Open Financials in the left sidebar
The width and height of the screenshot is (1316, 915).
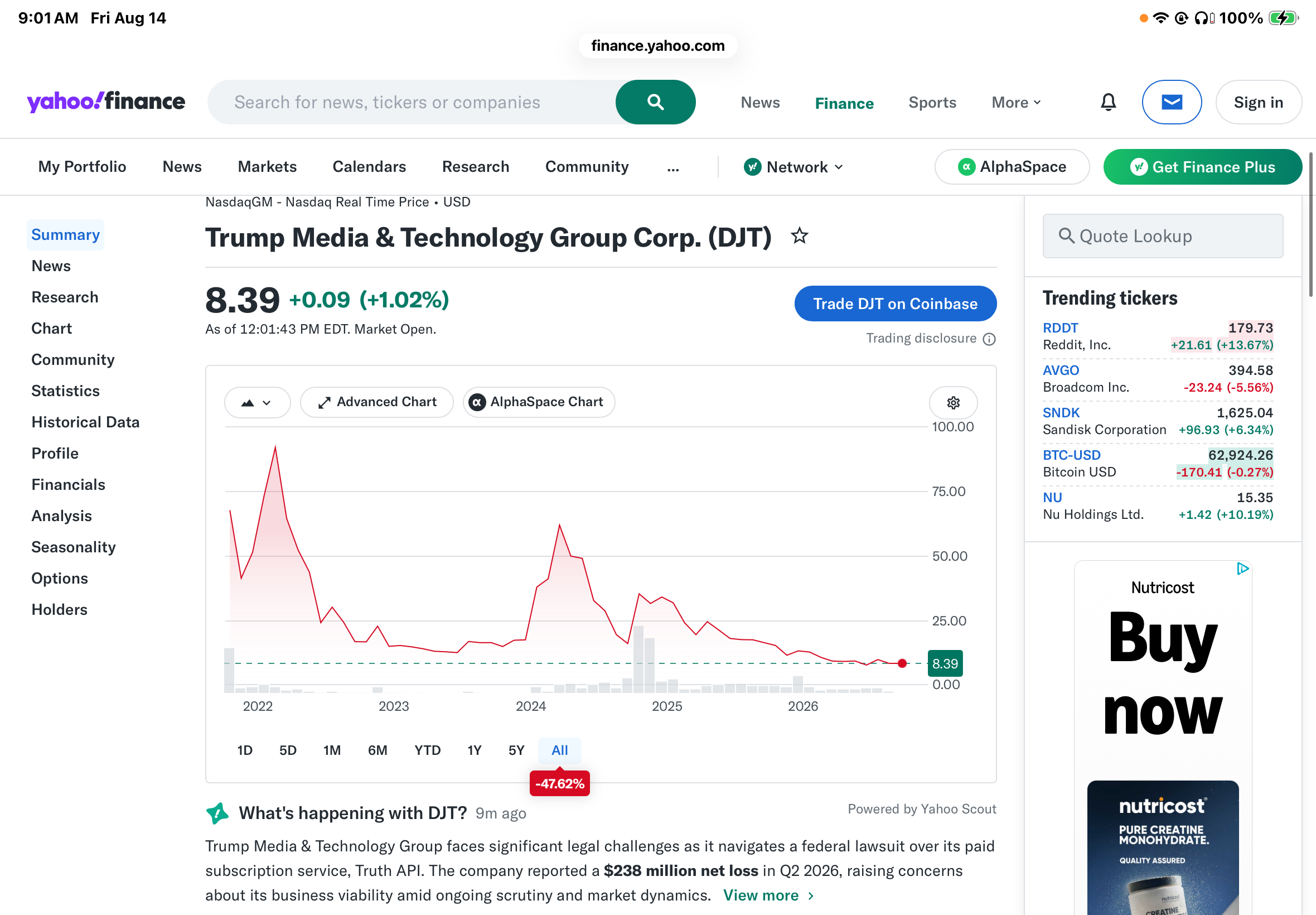[68, 485]
